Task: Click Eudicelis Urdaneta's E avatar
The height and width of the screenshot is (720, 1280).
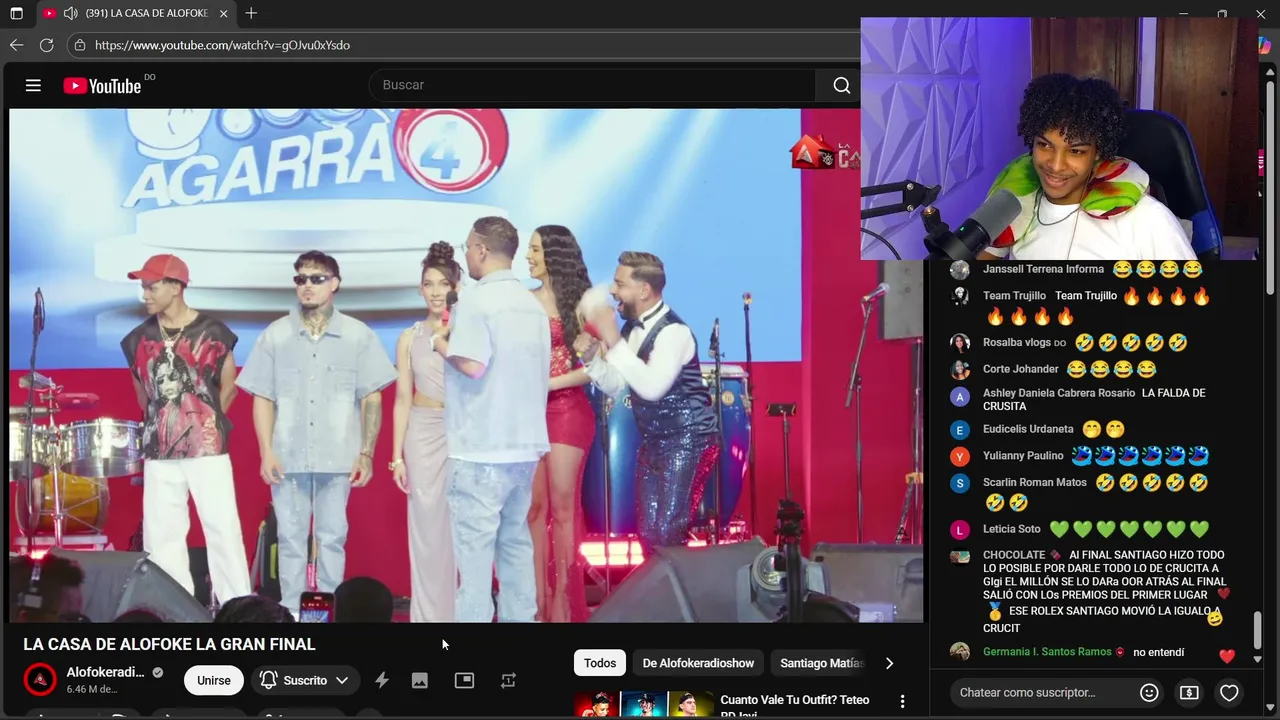Action: [x=960, y=430]
